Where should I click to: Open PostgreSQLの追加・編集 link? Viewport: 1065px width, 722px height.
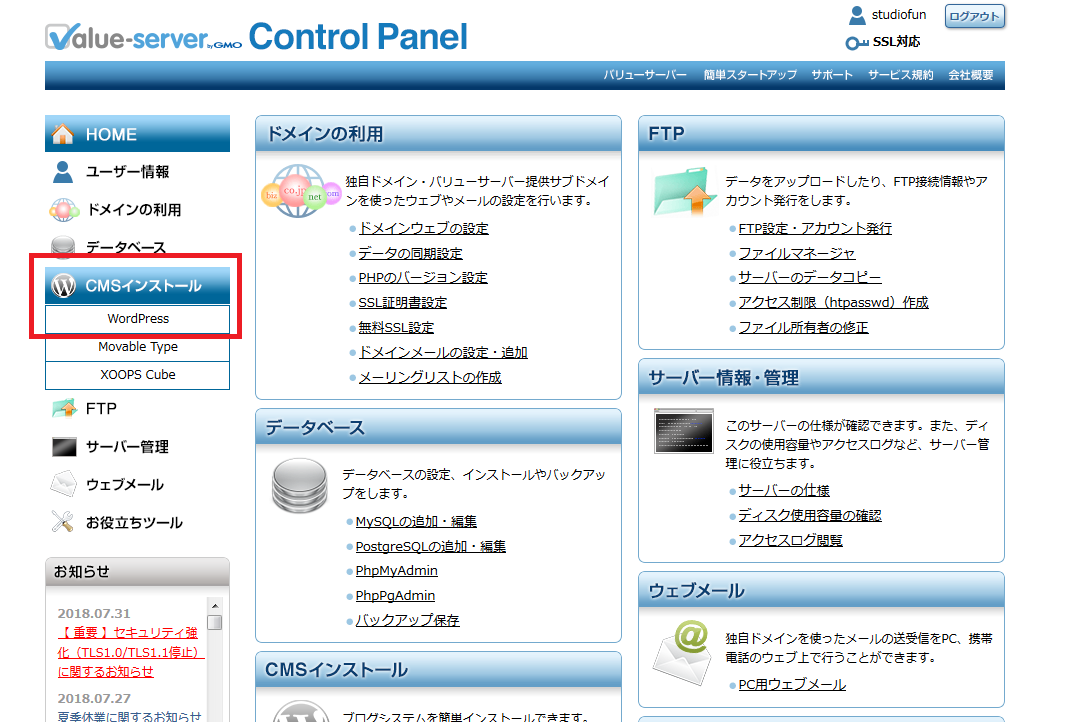point(431,546)
